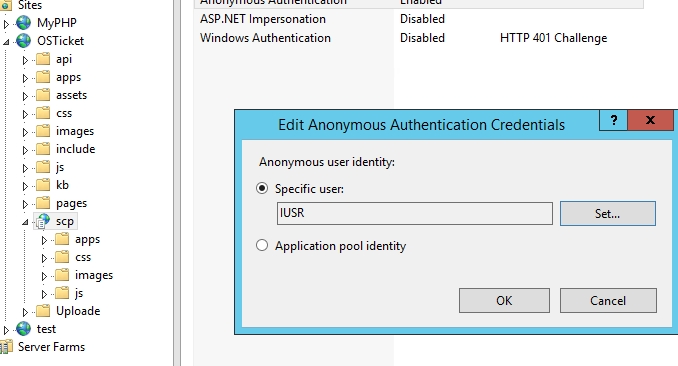The height and width of the screenshot is (366, 678).
Task: Click the kb folder icon
Action: (43, 185)
